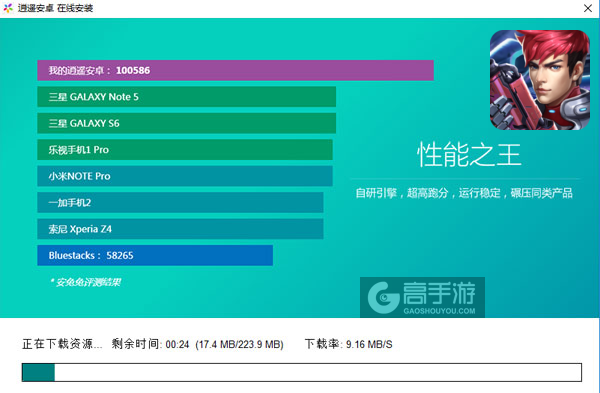The height and width of the screenshot is (393, 600).
Task: Click the 17.4 MB/223.9 MB size text
Action: (240, 344)
